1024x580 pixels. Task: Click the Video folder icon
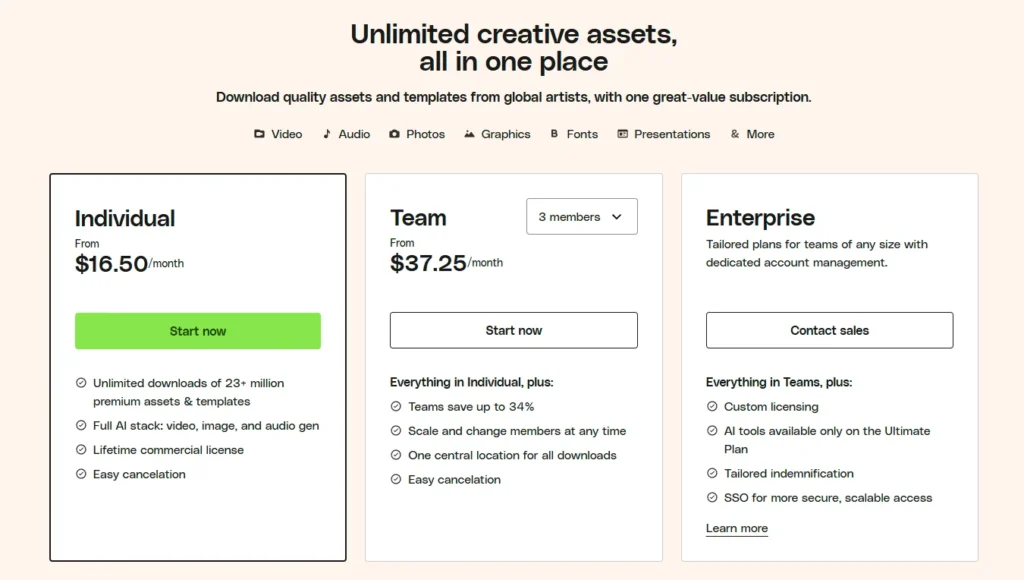pos(259,134)
